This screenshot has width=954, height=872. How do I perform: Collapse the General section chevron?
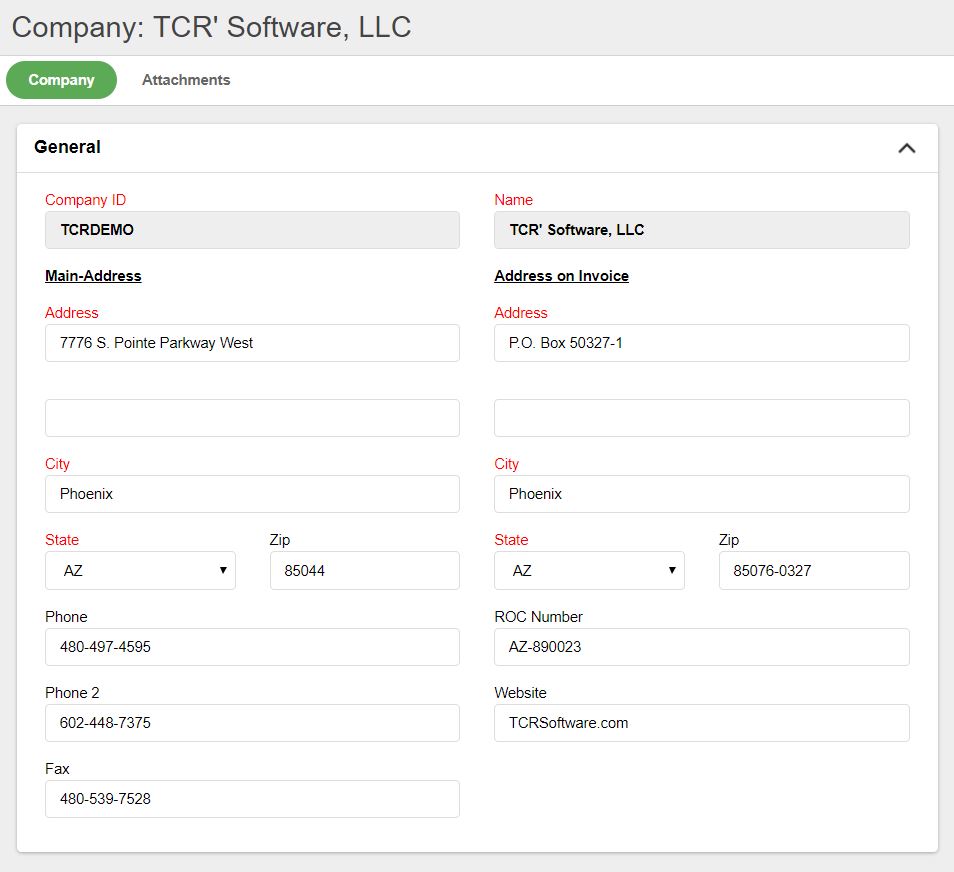tap(906, 148)
